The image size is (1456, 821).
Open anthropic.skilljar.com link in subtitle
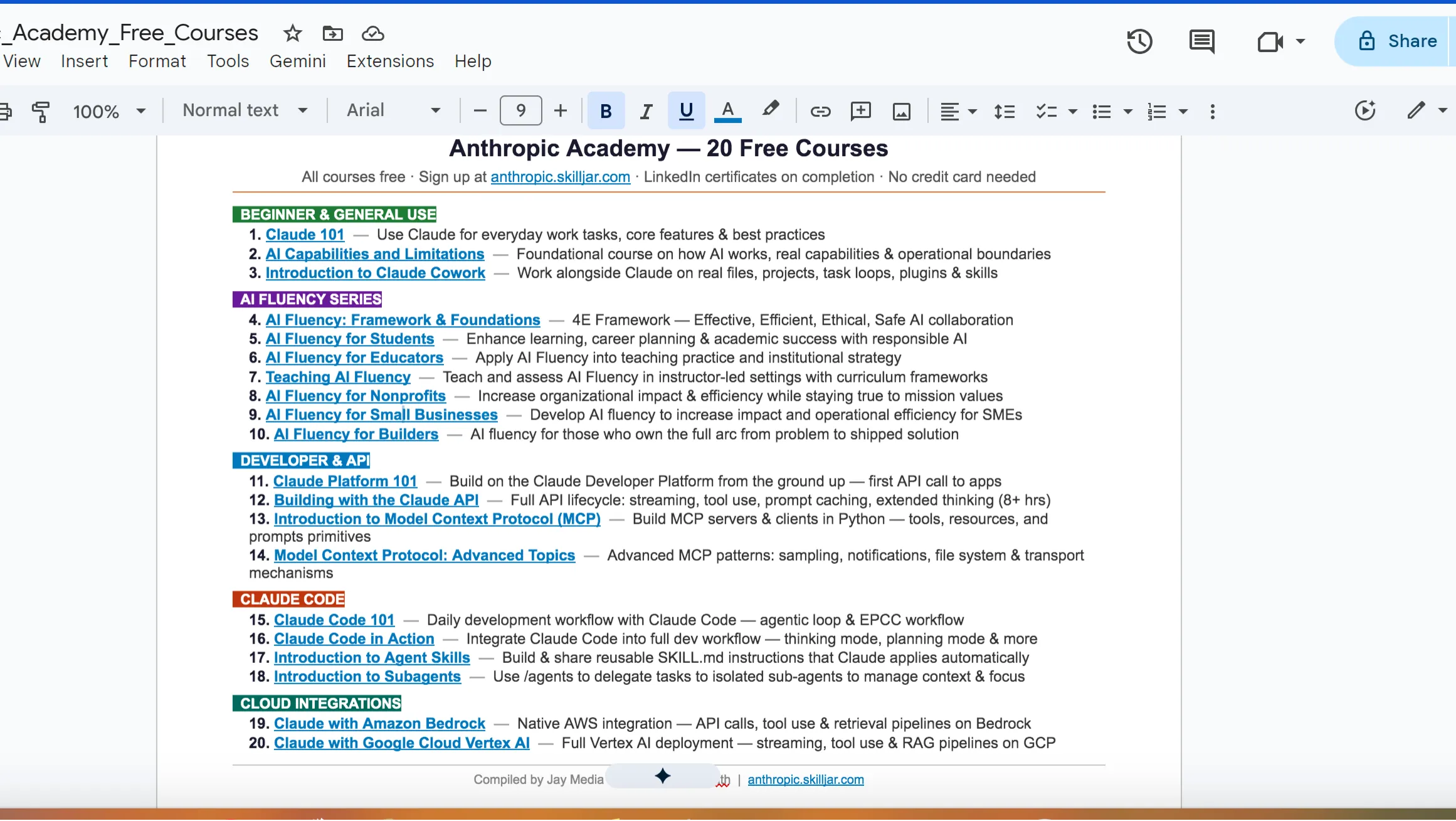(561, 177)
